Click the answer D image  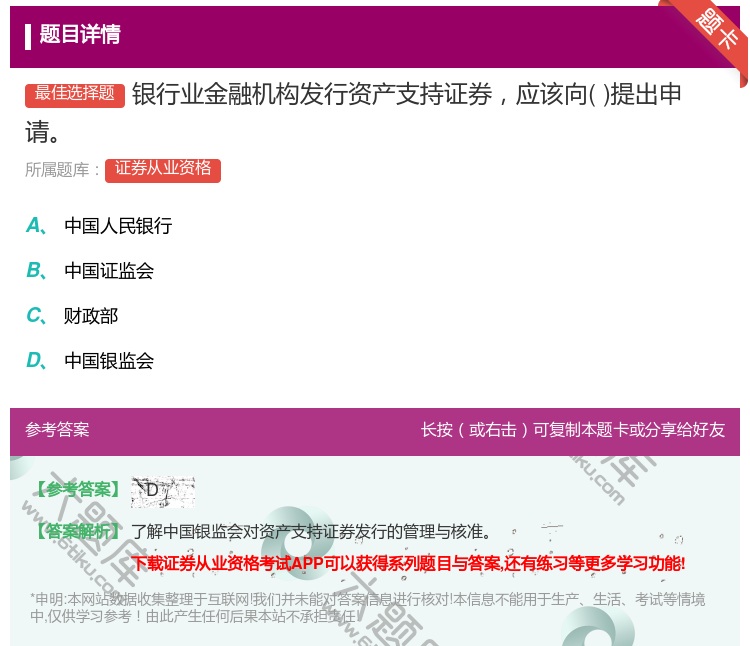(163, 492)
